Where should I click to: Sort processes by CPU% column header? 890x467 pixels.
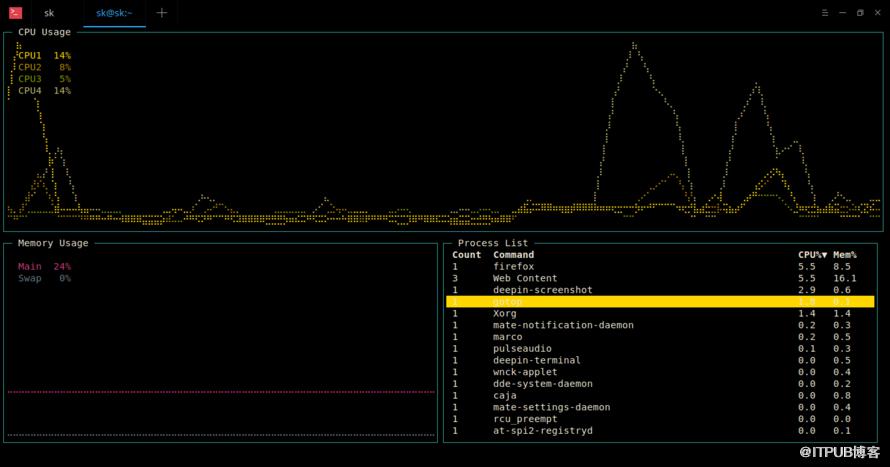[x=812, y=255]
